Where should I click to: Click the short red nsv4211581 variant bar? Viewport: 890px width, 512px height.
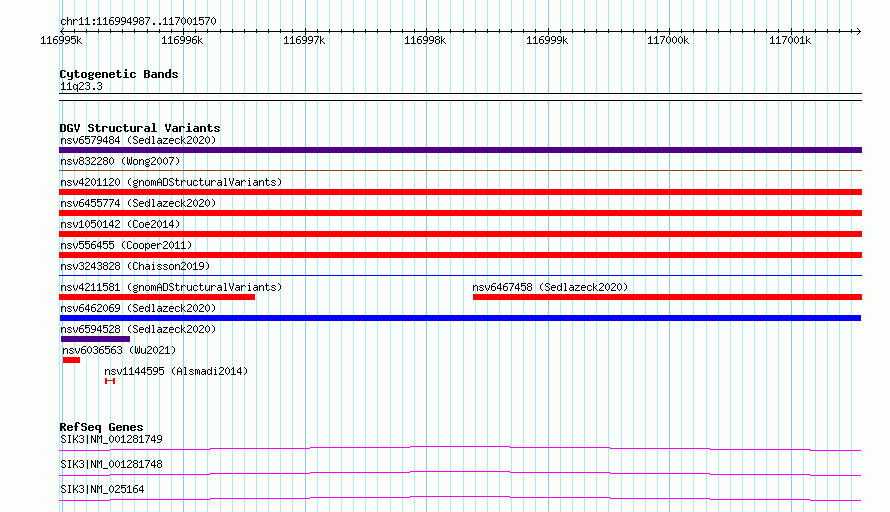point(157,297)
